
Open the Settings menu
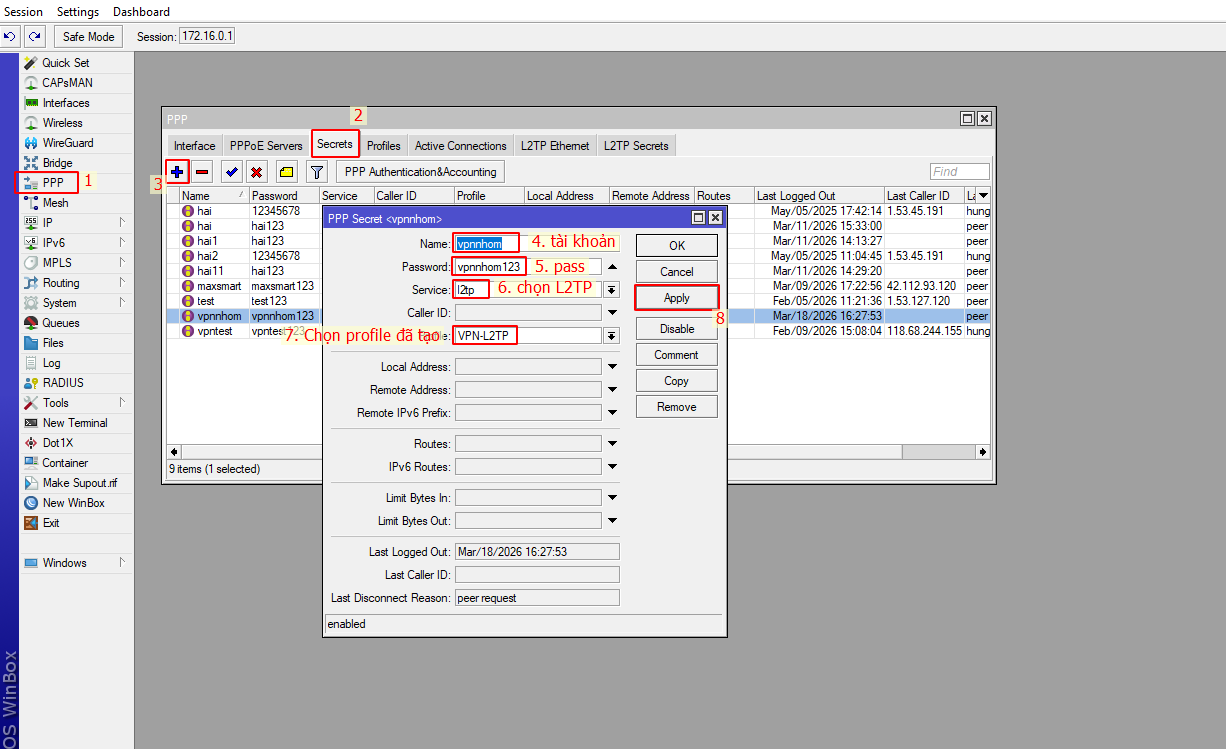pyautogui.click(x=78, y=12)
